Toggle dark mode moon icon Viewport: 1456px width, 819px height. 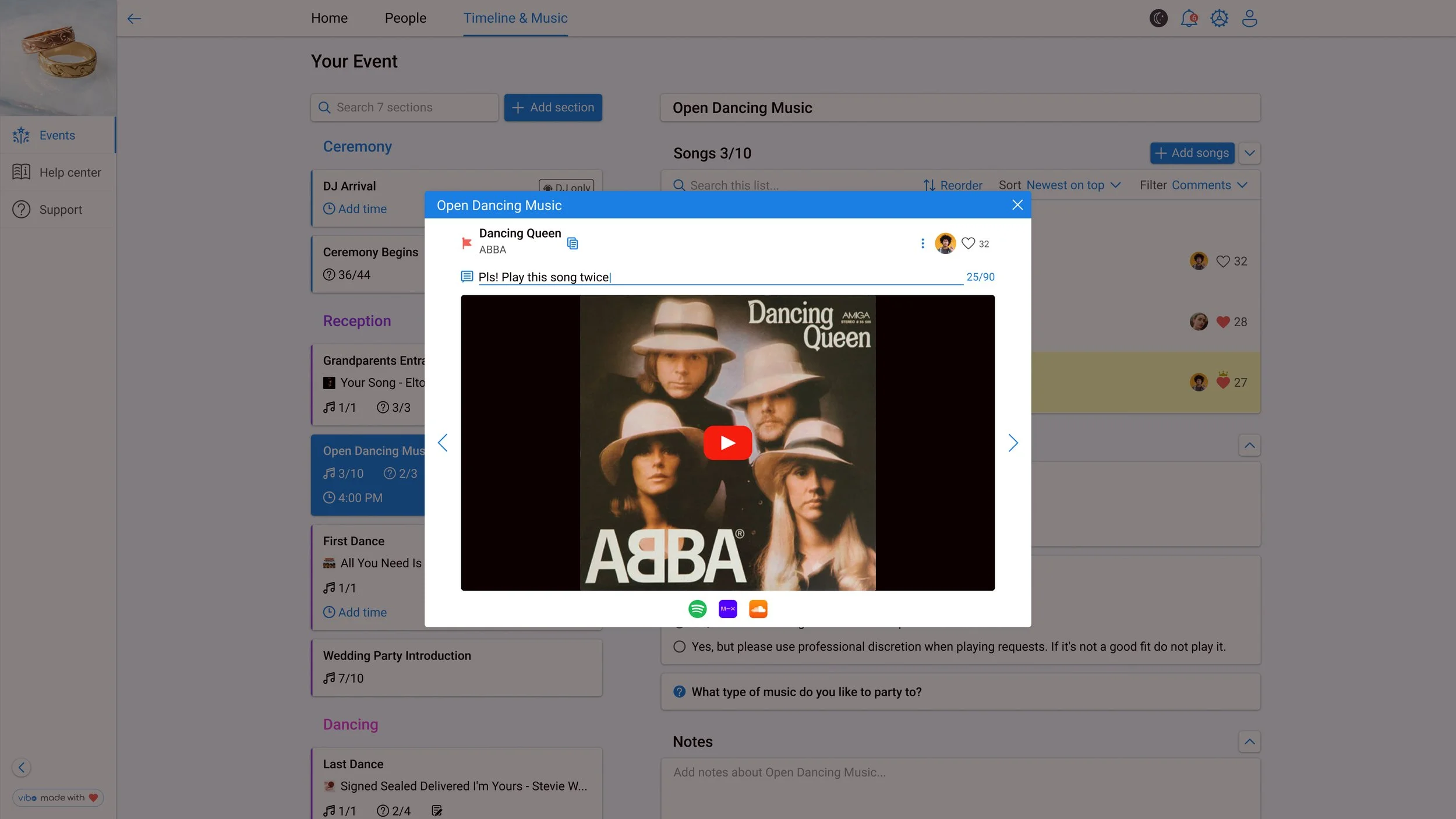coord(1158,18)
